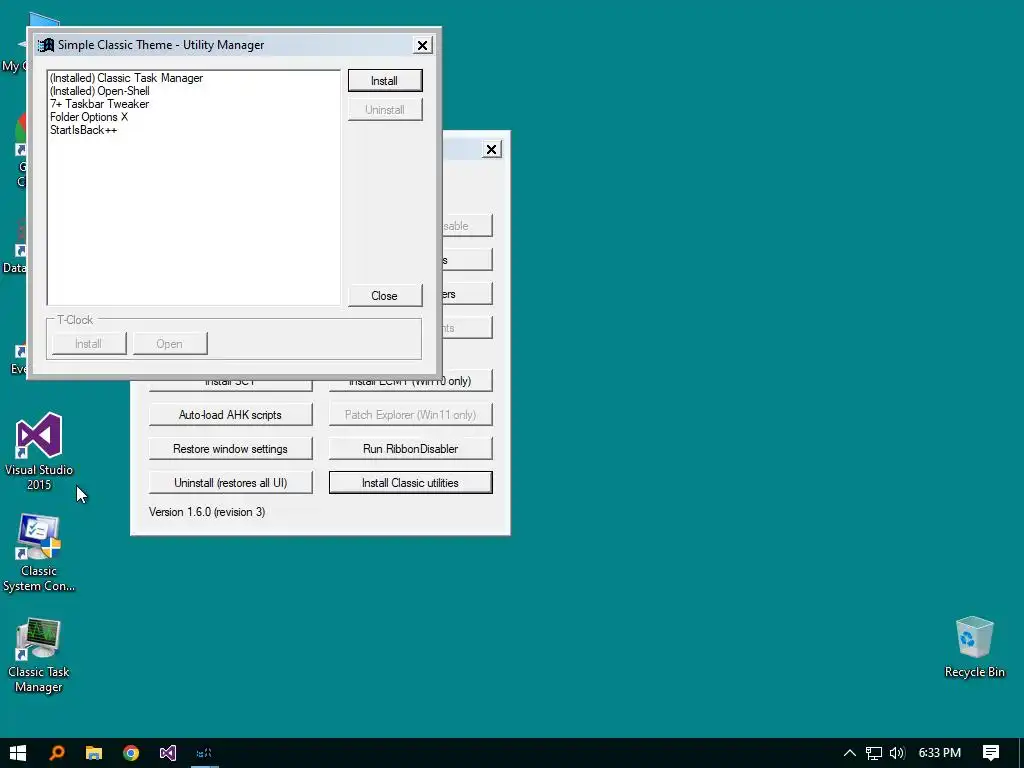Click the network icon in system tray
1024x768 pixels.
click(874, 753)
